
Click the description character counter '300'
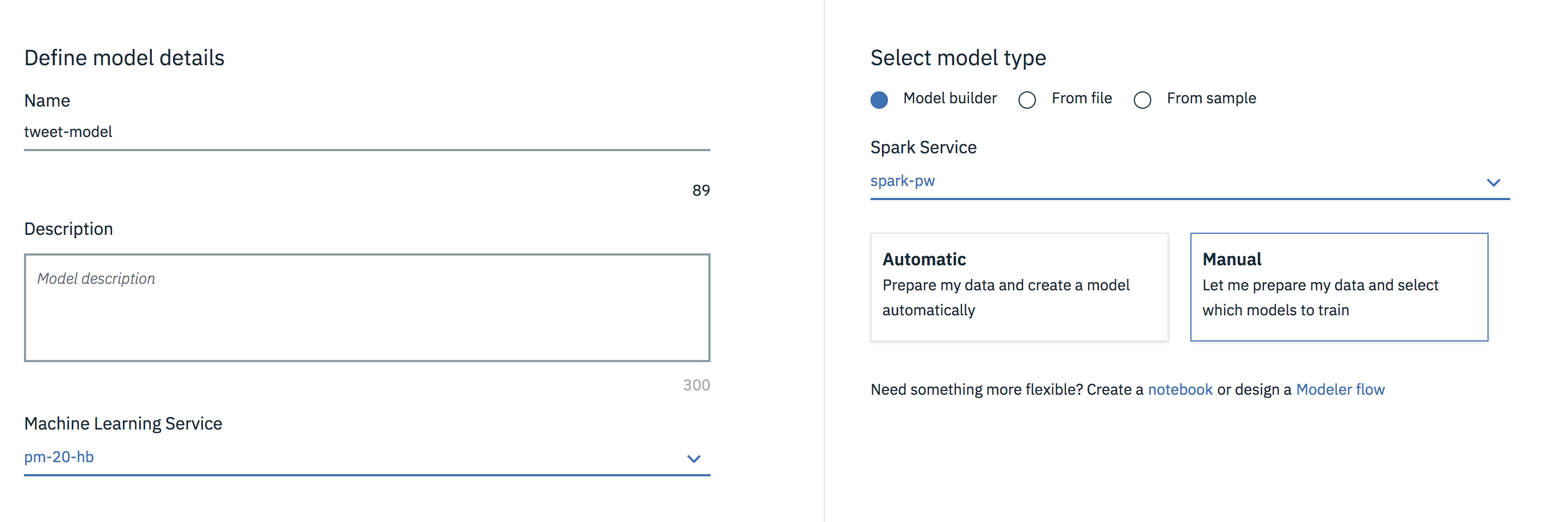pos(696,385)
